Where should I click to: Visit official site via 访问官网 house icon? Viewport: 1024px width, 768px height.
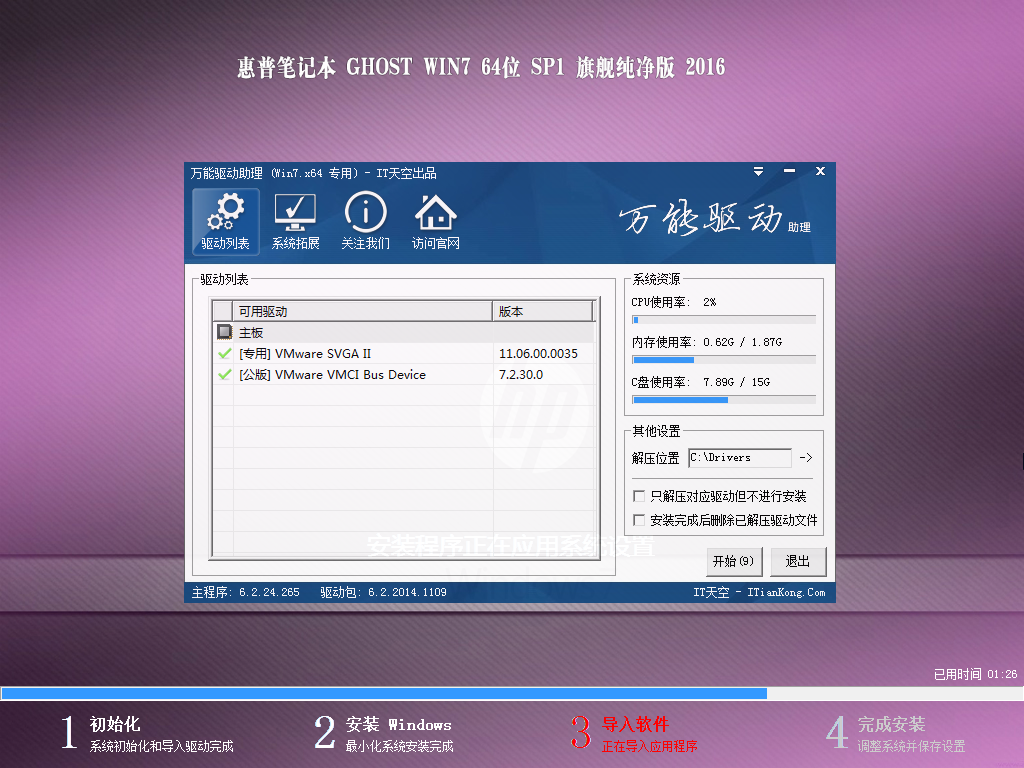click(x=436, y=221)
